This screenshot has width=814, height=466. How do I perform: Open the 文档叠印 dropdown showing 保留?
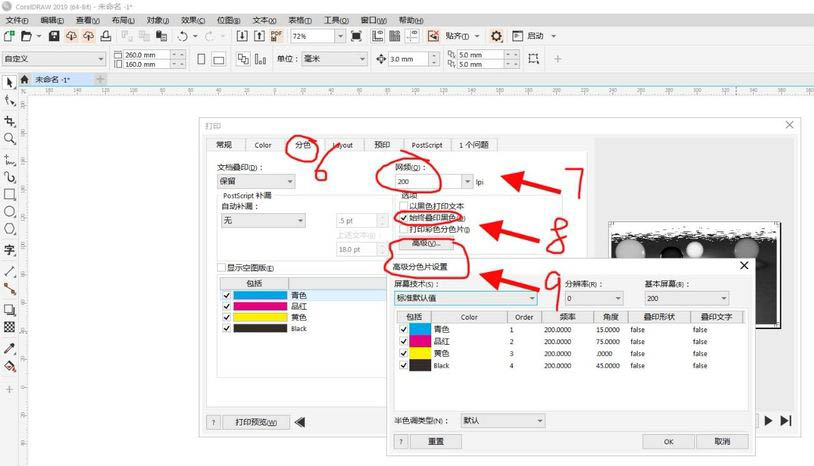256,181
